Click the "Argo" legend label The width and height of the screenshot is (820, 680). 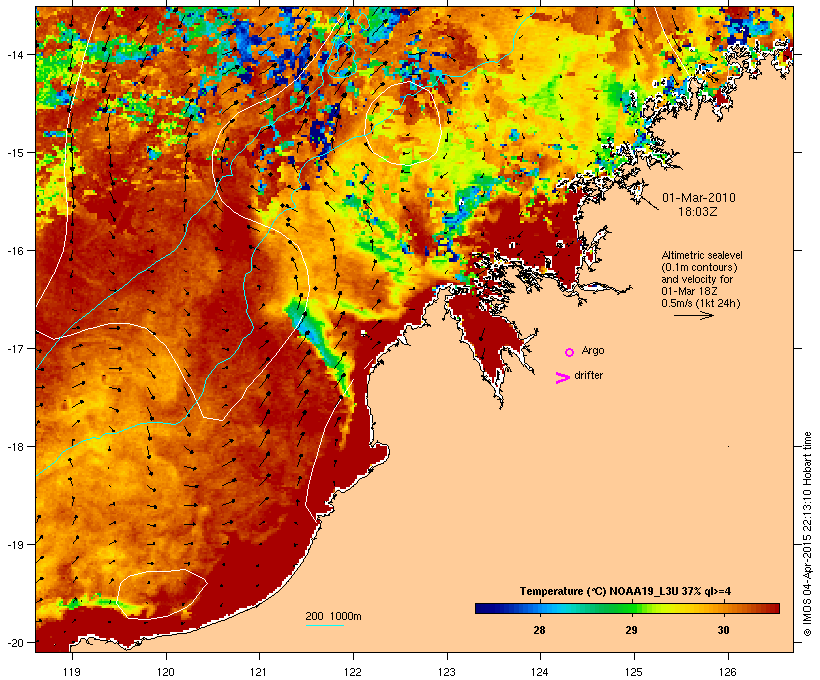pos(593,350)
